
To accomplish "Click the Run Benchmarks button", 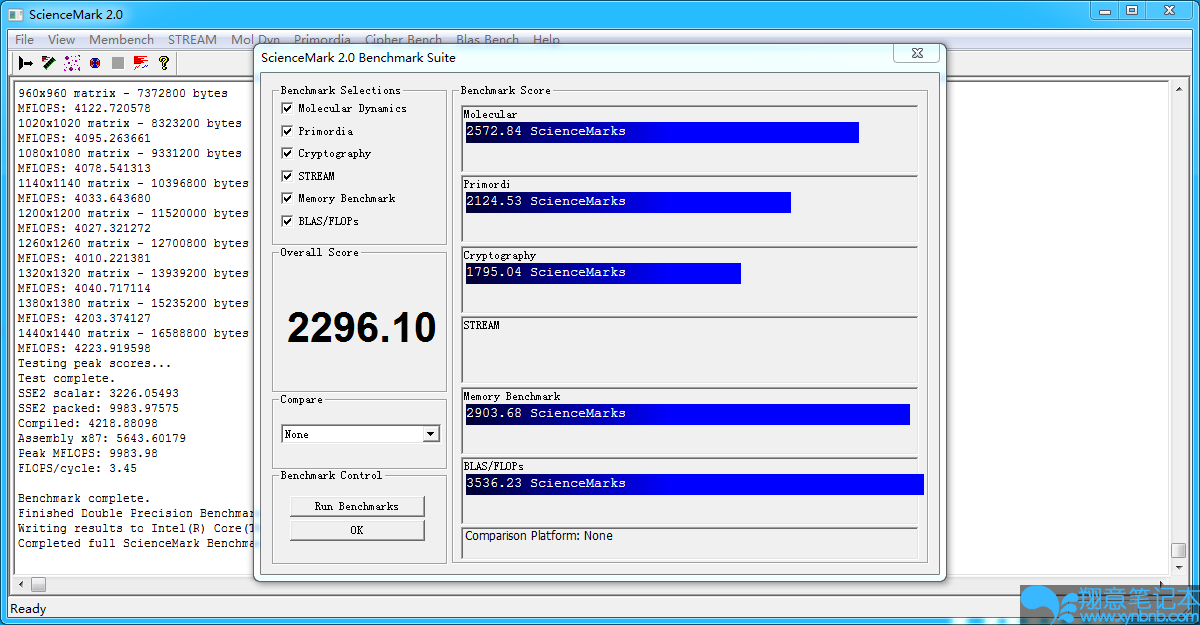I will pyautogui.click(x=357, y=506).
